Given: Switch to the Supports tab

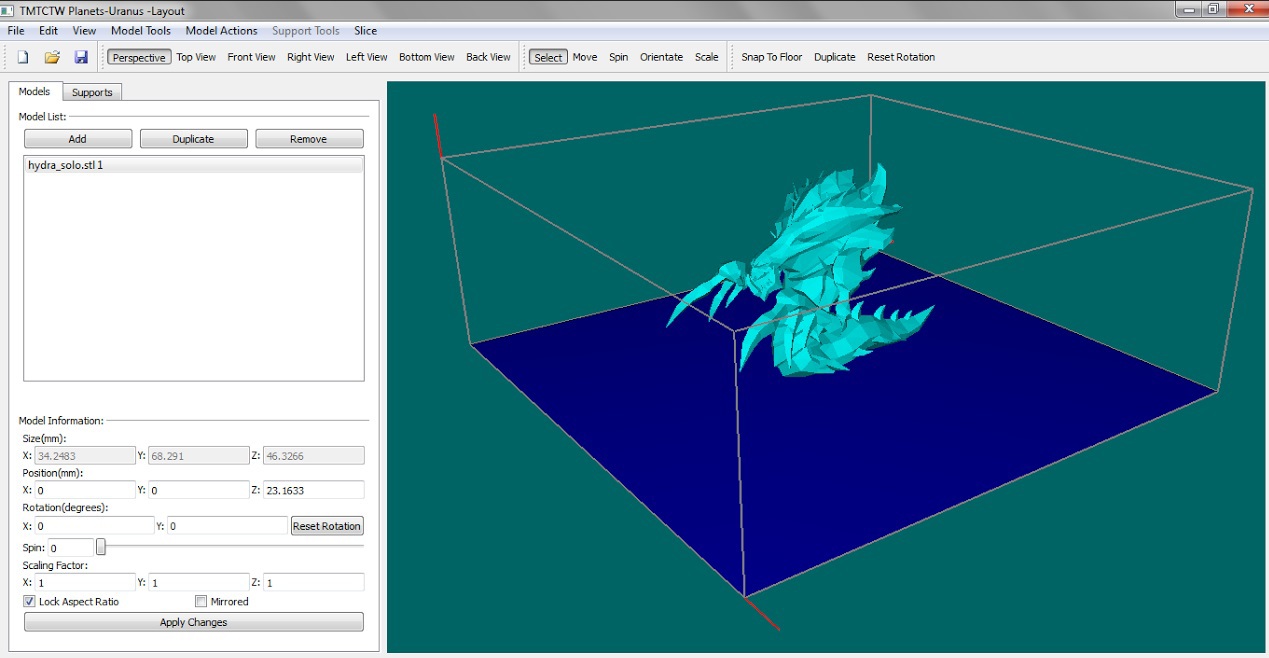Looking at the screenshot, I should (x=92, y=92).
